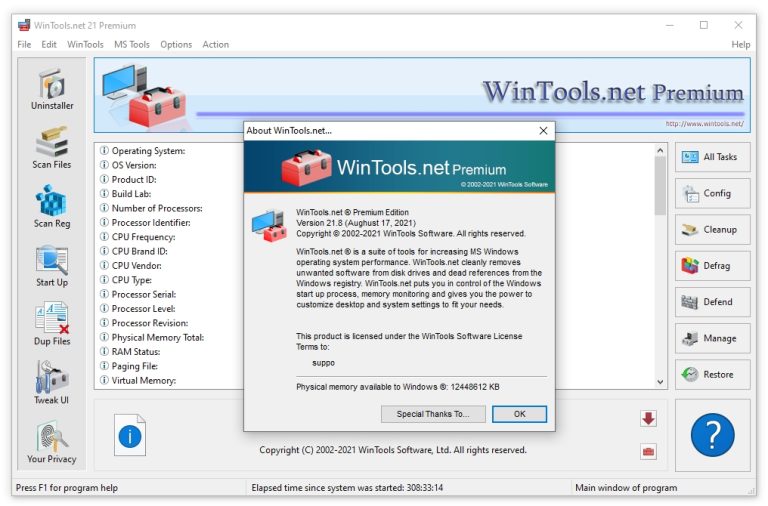Screen dimensions: 768x506
Task: Click the large blue Help question mark
Action: click(712, 435)
